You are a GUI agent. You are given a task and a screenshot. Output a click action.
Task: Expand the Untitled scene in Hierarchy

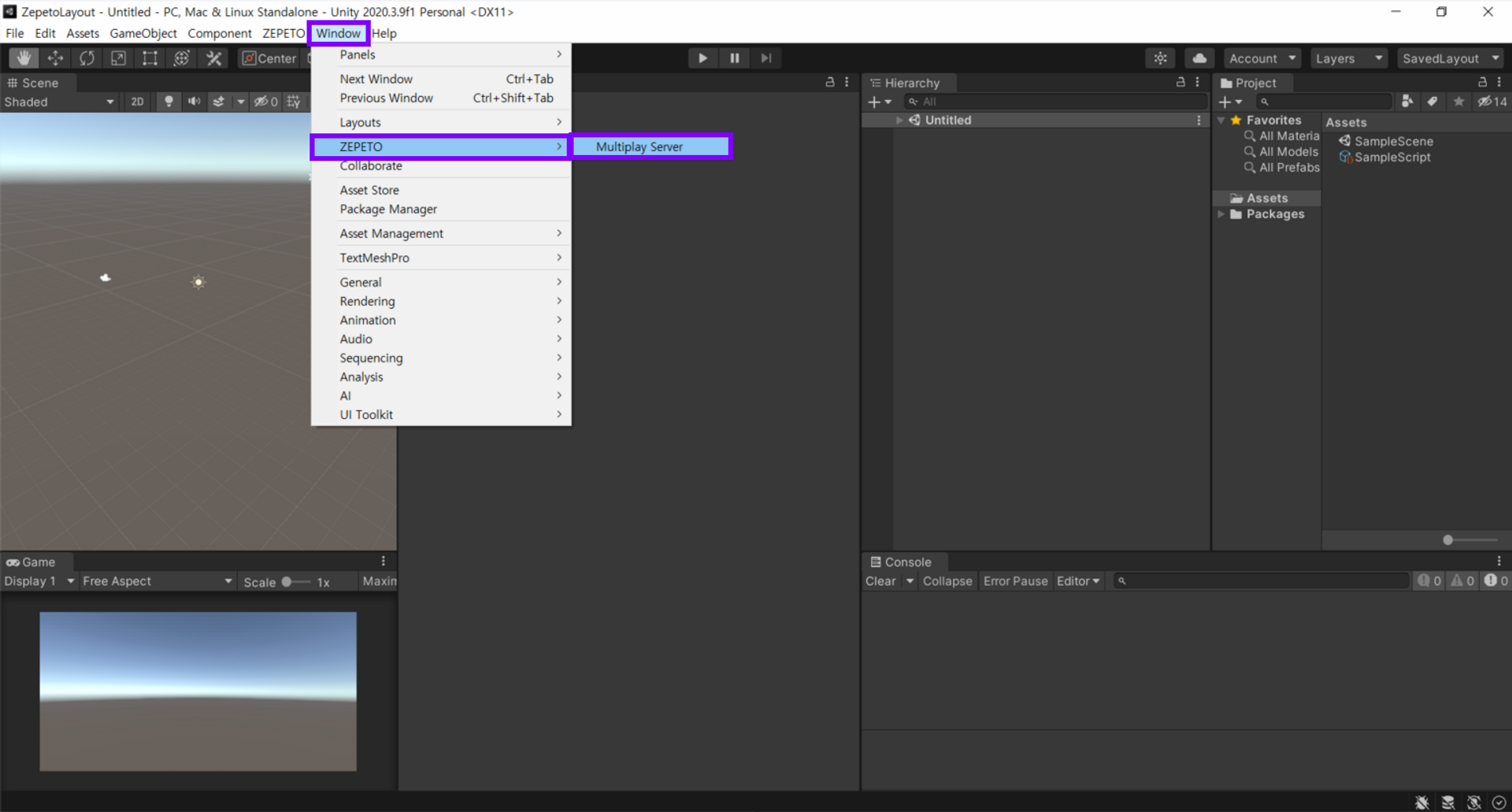[899, 121]
